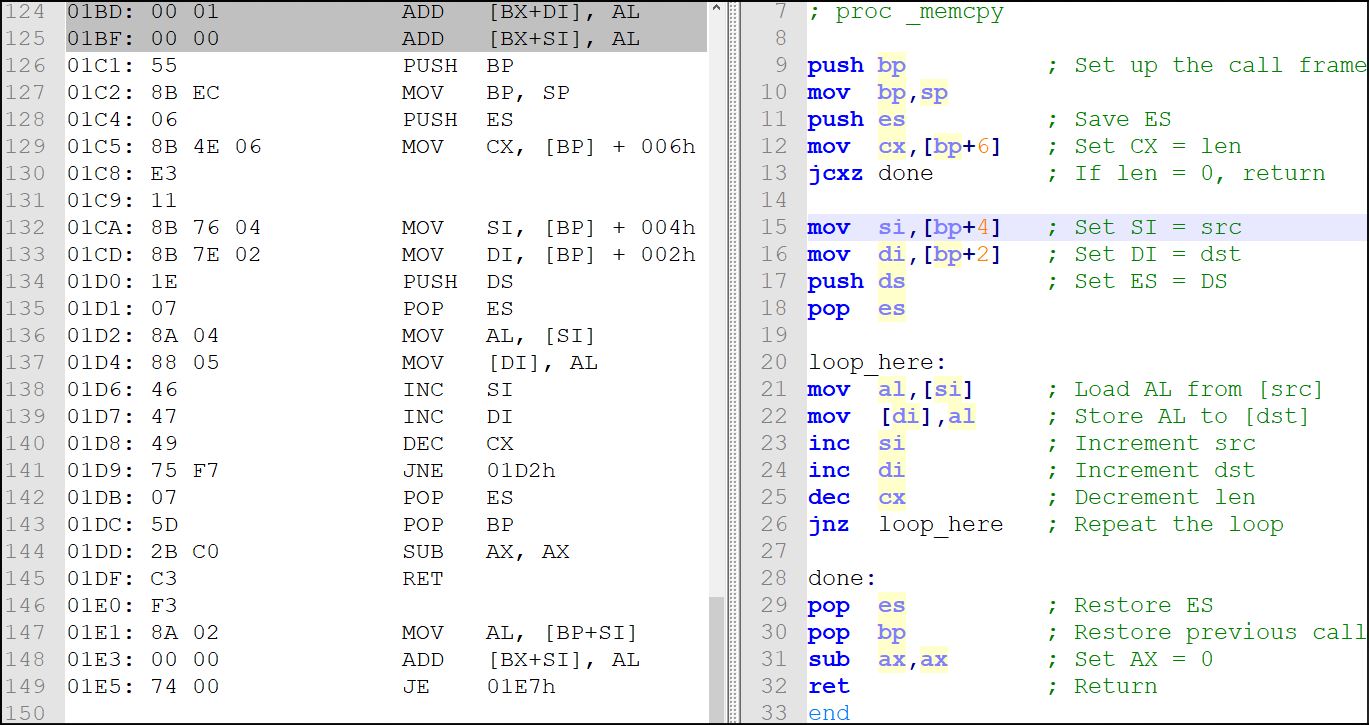Viewport: 1369px width, 725px height.
Task: Click the 'end' keyword on line 33
Action: 828,714
